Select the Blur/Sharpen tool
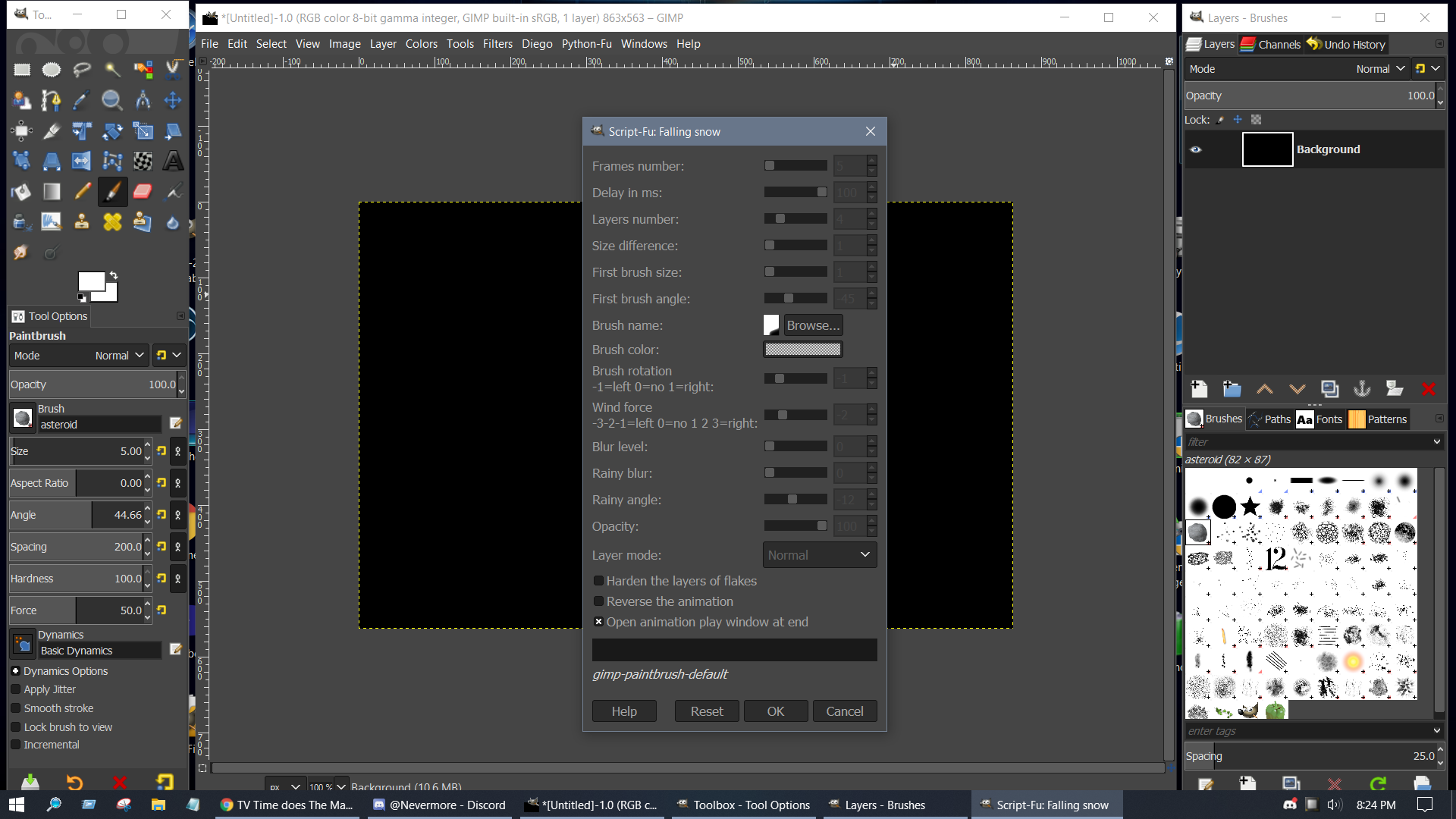 click(x=173, y=222)
